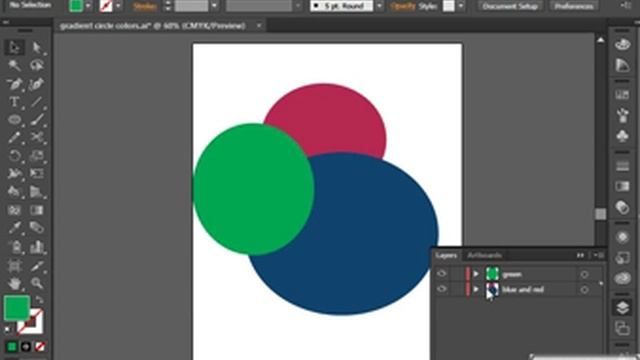Select the Magic Wand tool
This screenshot has height=360, width=640.
pos(14,65)
